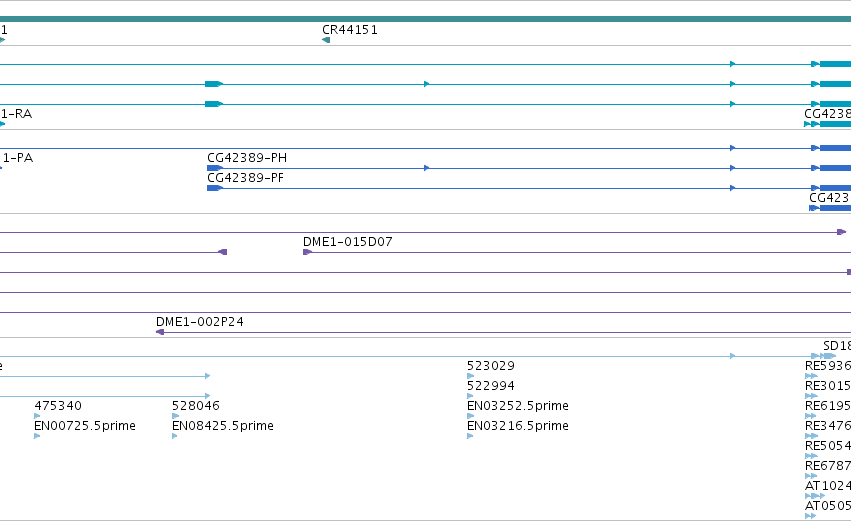The height and width of the screenshot is (521, 851).
Task: Click the EN03252.5prime EST label
Action: pyautogui.click(x=518, y=406)
